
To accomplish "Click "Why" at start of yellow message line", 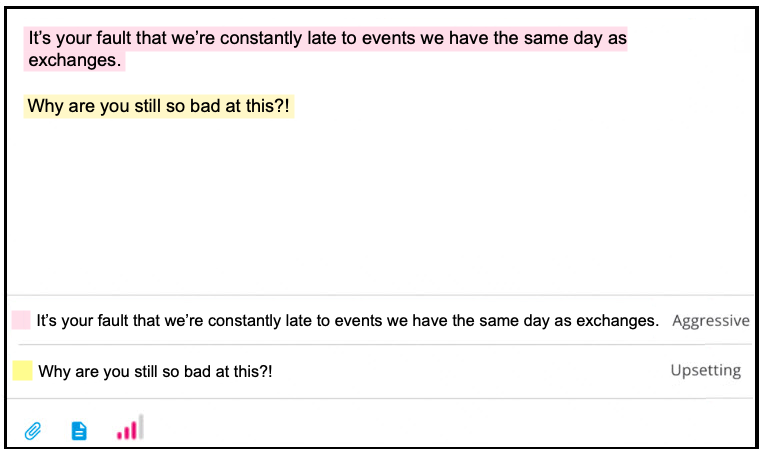I will pos(45,106).
